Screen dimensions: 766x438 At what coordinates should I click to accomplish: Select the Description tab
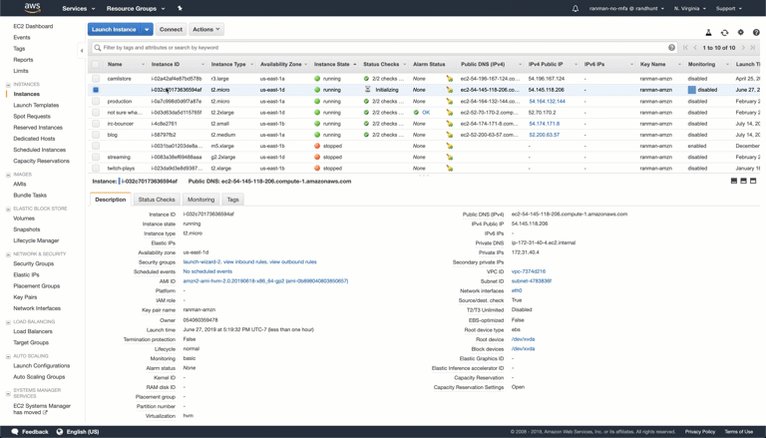coord(110,199)
